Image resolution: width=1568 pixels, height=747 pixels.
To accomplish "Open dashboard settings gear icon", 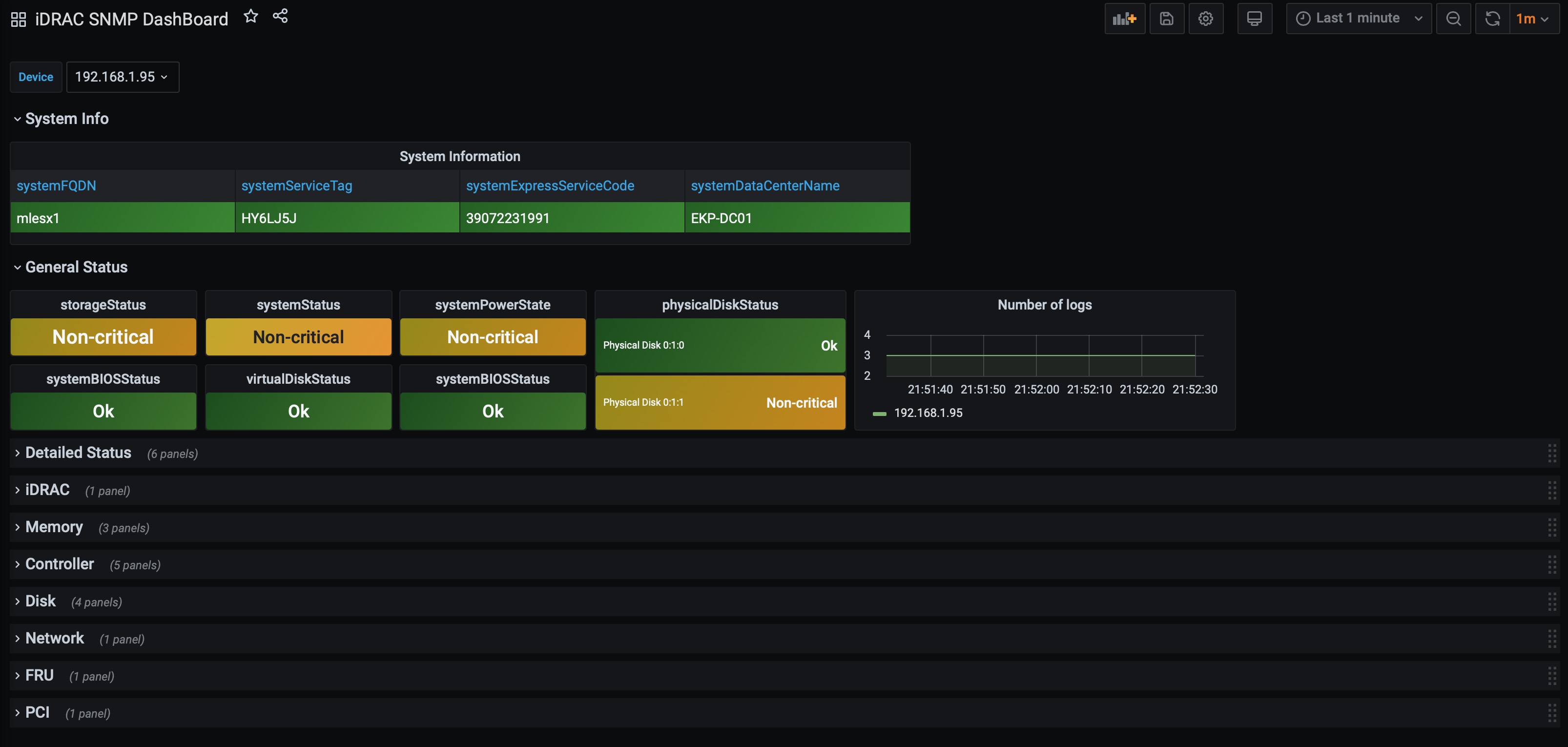I will (1205, 18).
